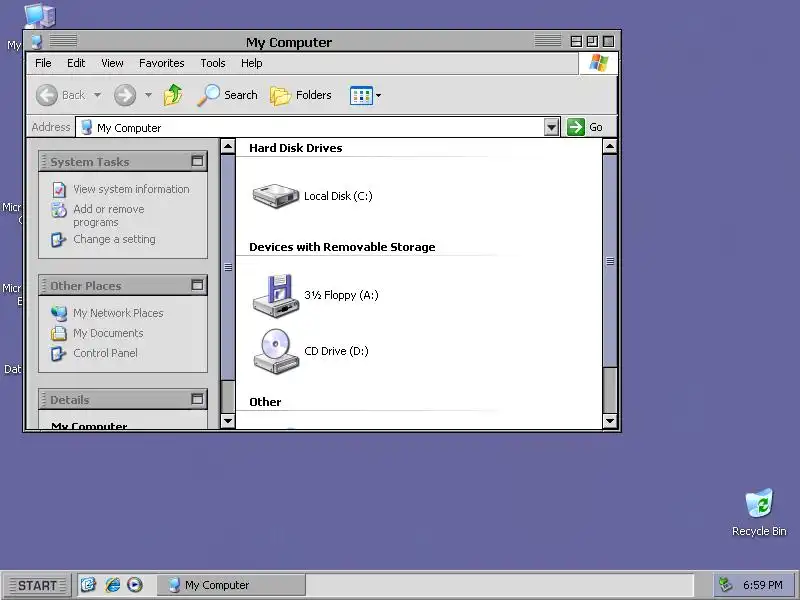The image size is (800, 600).
Task: Select the CD Drive (D:) icon
Action: pyautogui.click(x=276, y=352)
